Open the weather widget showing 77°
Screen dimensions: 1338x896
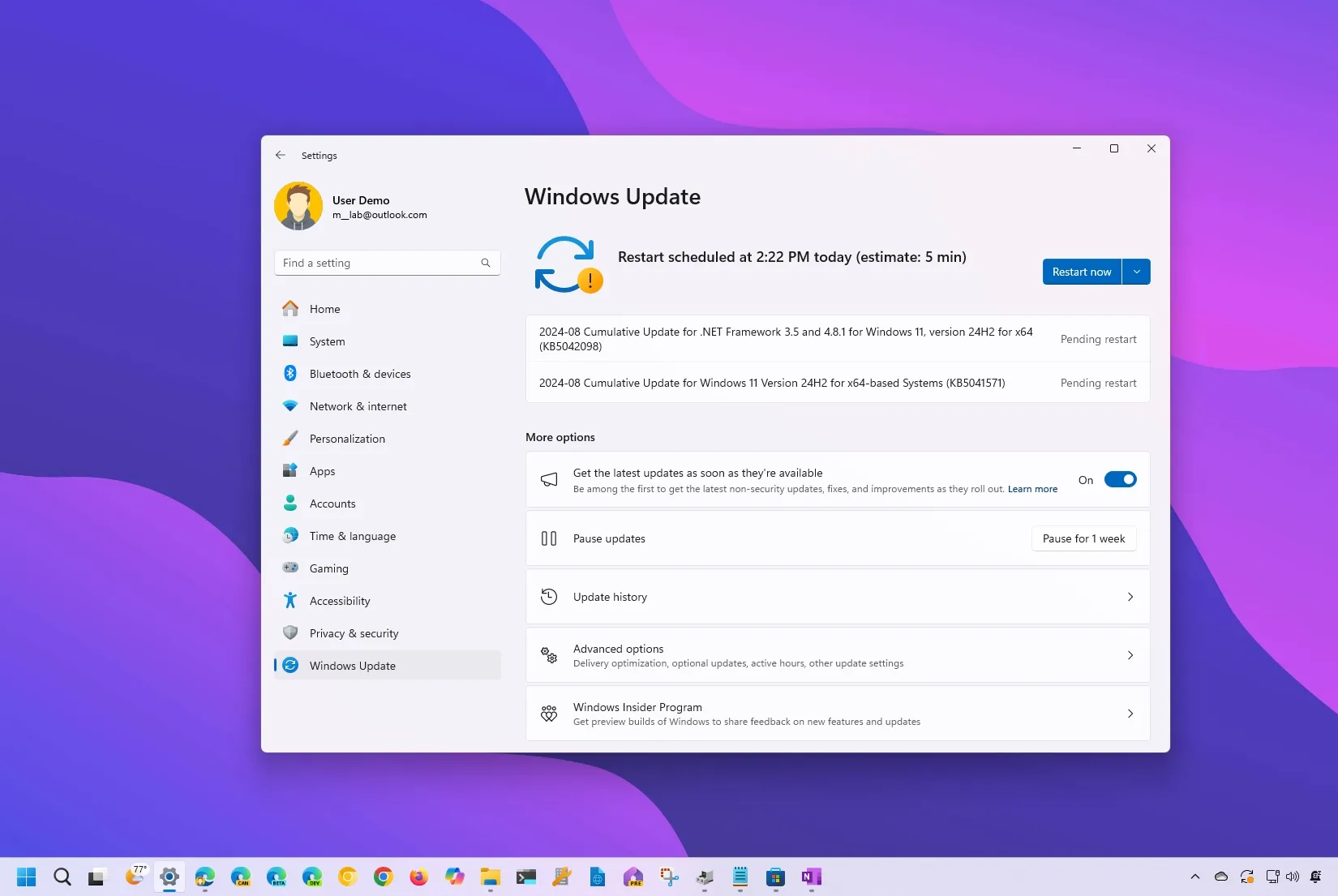[x=135, y=876]
